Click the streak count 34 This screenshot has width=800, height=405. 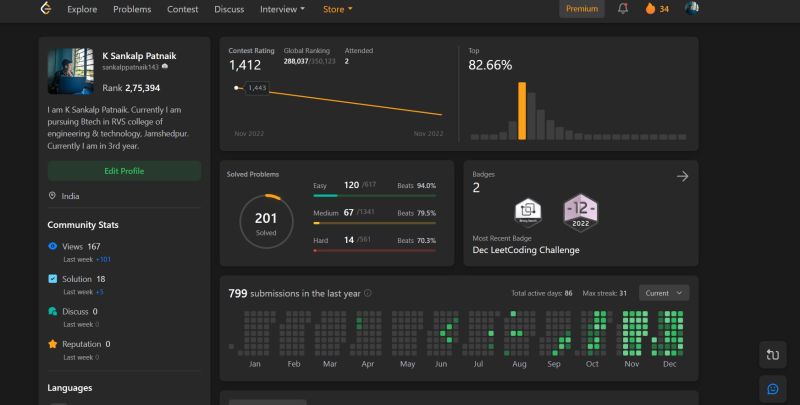[x=664, y=9]
